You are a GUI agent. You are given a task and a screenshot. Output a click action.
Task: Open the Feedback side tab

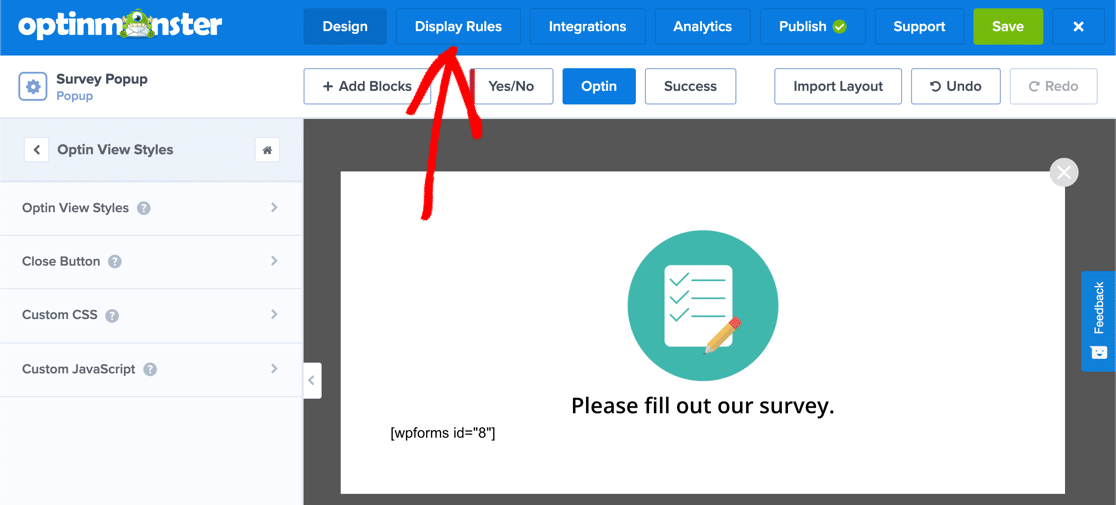[x=1098, y=321]
